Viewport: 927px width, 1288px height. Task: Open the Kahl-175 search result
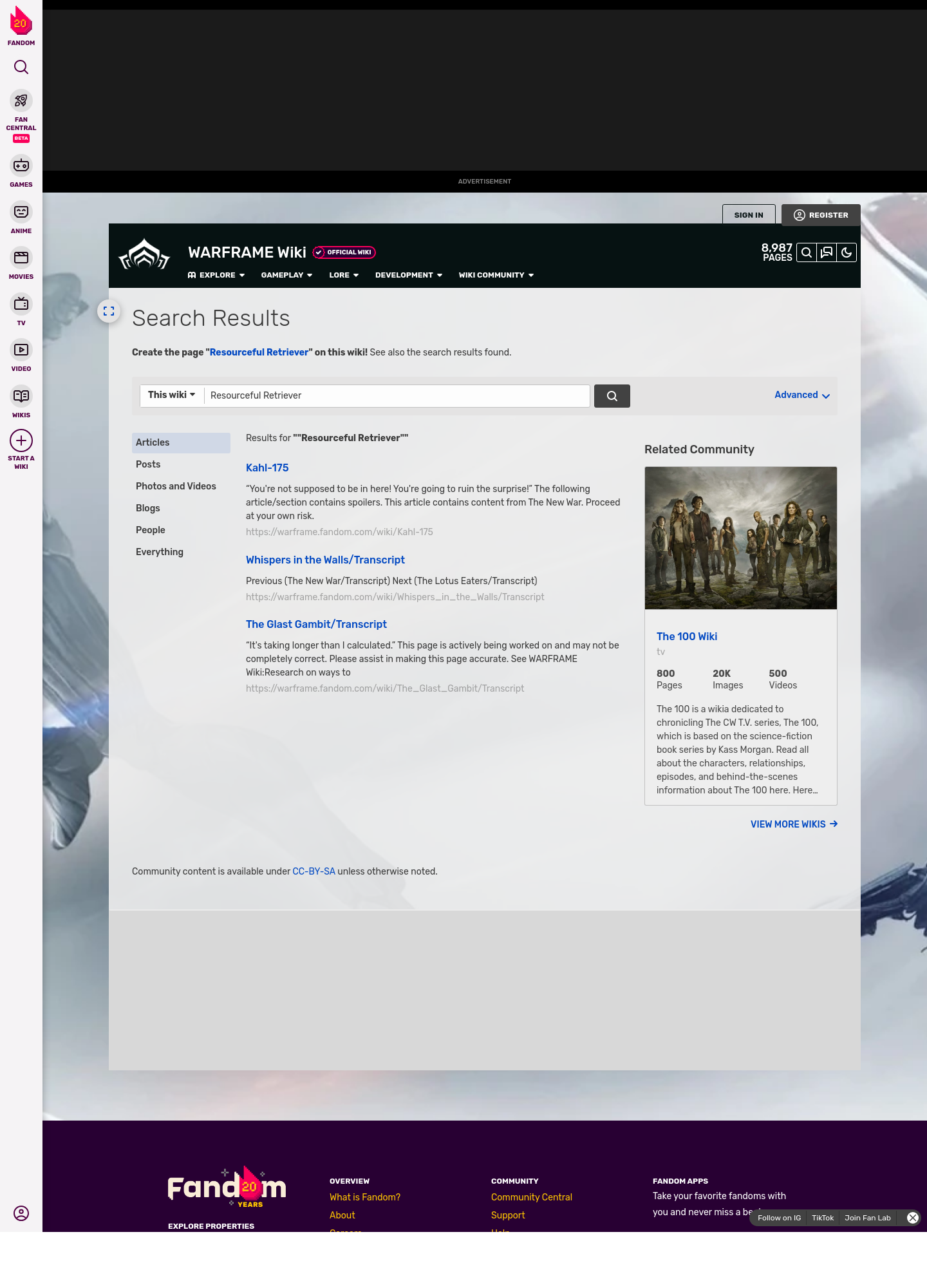(267, 468)
